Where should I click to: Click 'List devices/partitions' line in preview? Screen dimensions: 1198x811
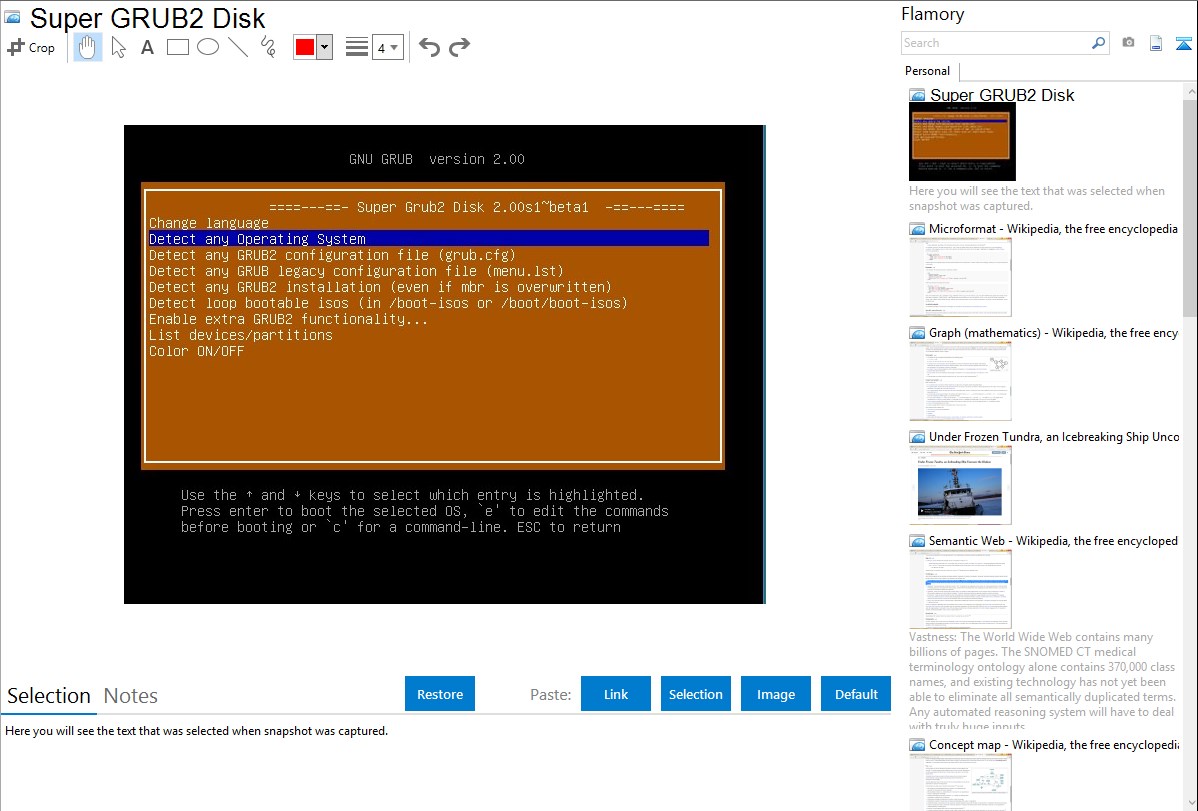coord(241,336)
